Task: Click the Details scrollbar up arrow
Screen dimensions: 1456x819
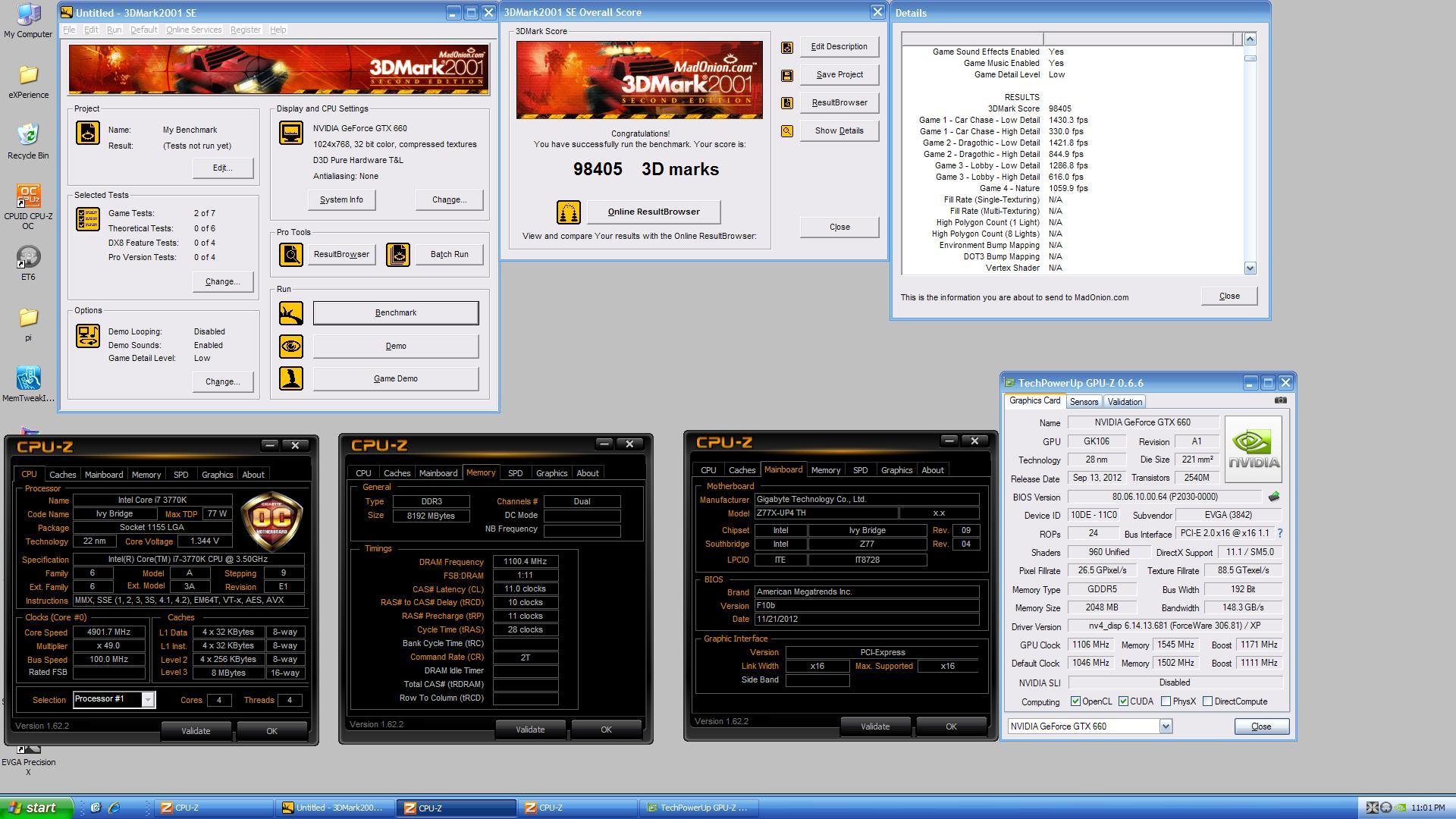Action: point(1250,39)
